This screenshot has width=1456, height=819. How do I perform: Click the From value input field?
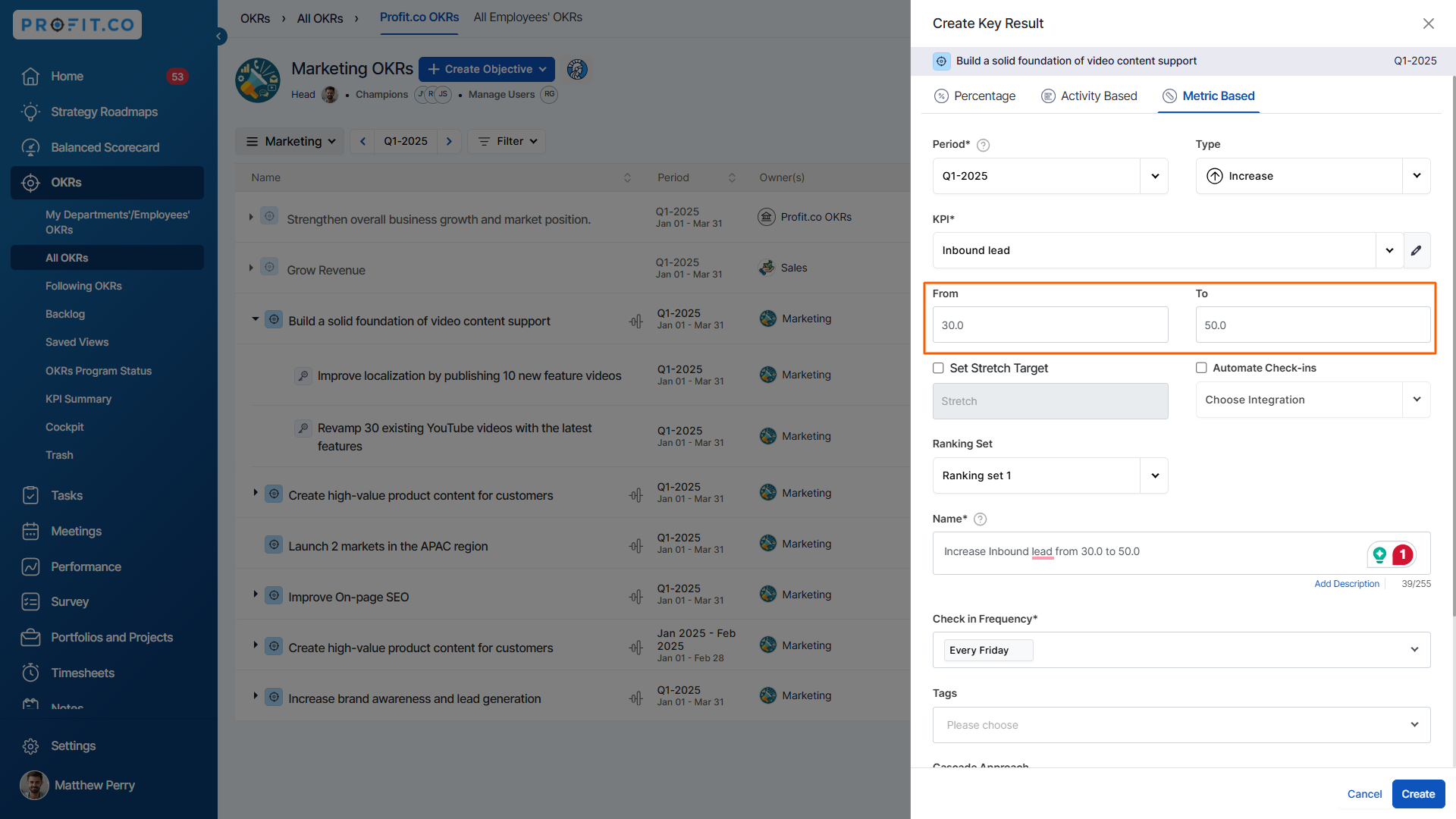(x=1050, y=325)
